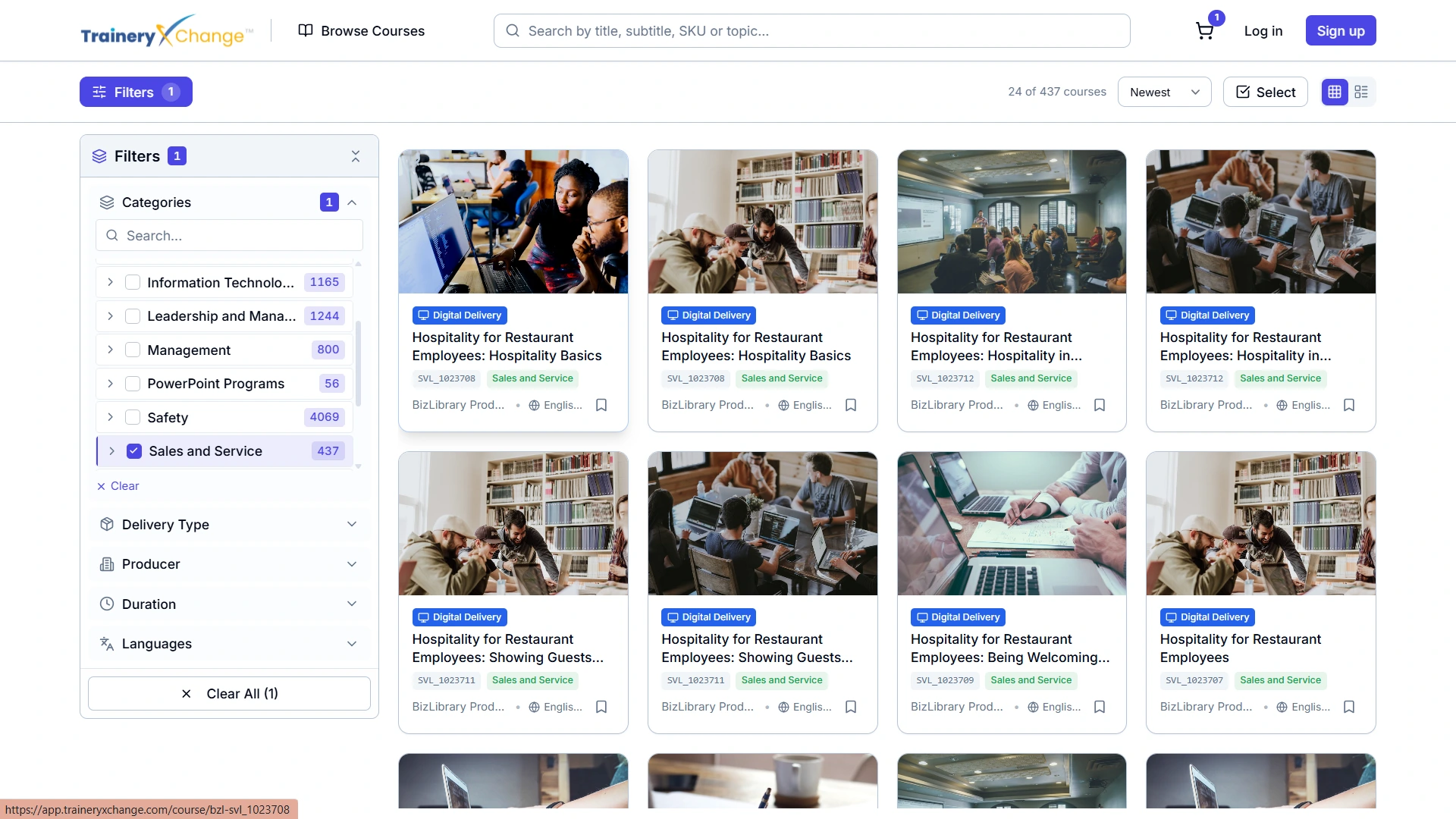Open course thumbnail showing hand writing on paper
The image size is (1456, 819).
(x=1012, y=523)
